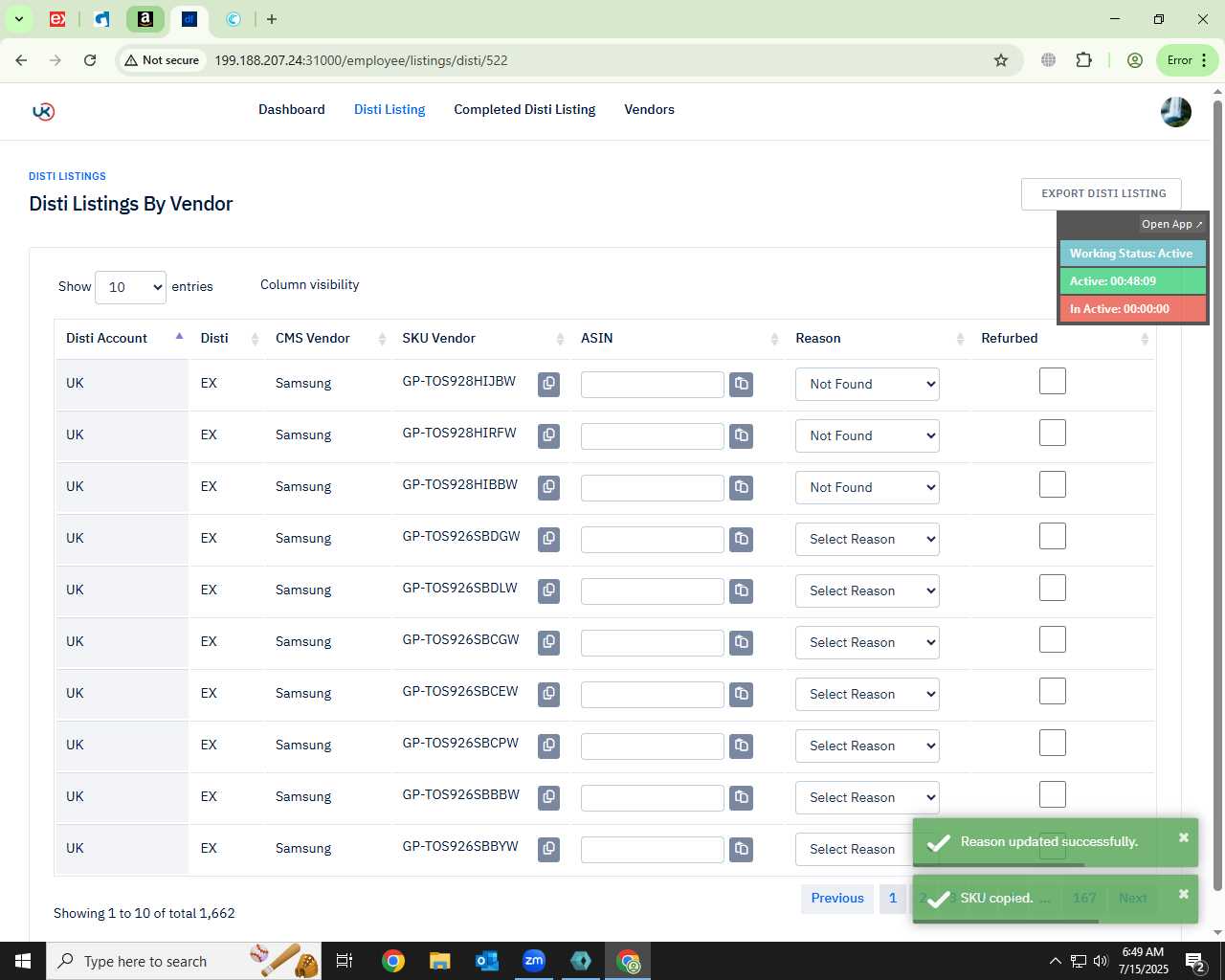The width and height of the screenshot is (1225, 980).
Task: Click the Export Disti Listing button
Action: [x=1103, y=193]
